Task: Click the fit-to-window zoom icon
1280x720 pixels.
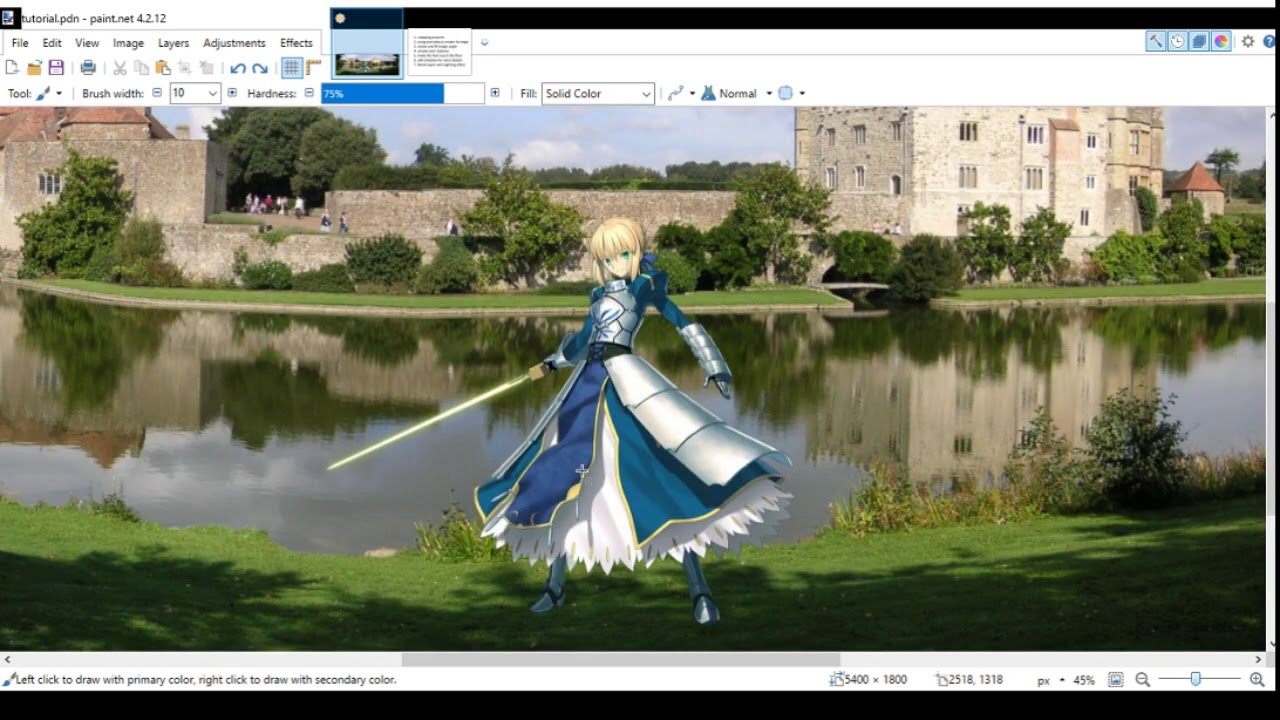Action: point(1116,680)
